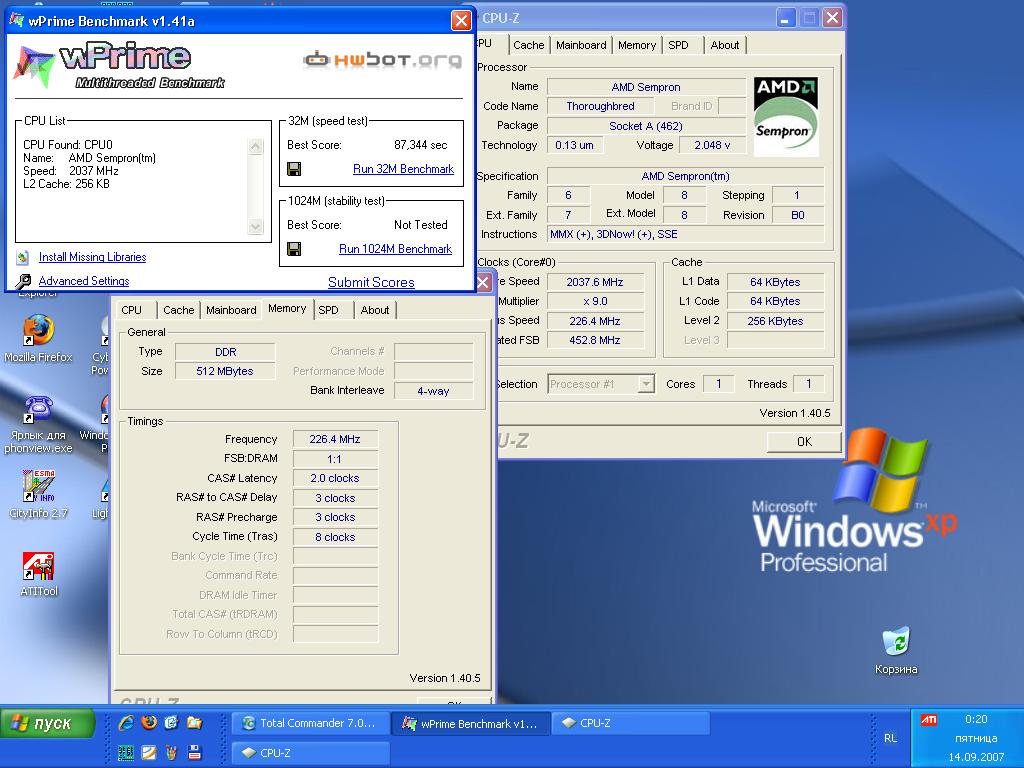
Task: Click the Bank Interleave 4-way value
Action: tap(434, 391)
